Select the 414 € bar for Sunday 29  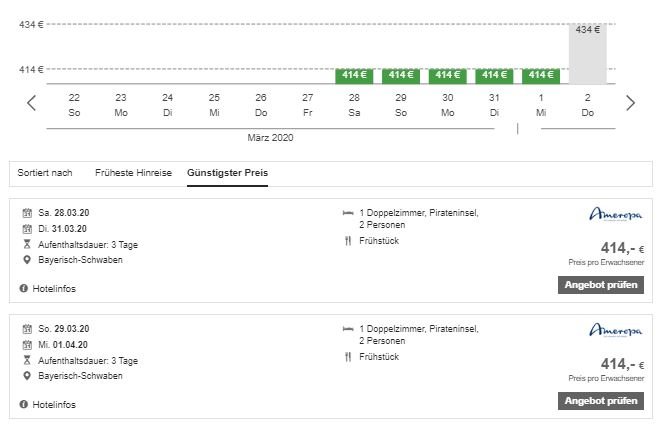(x=400, y=75)
